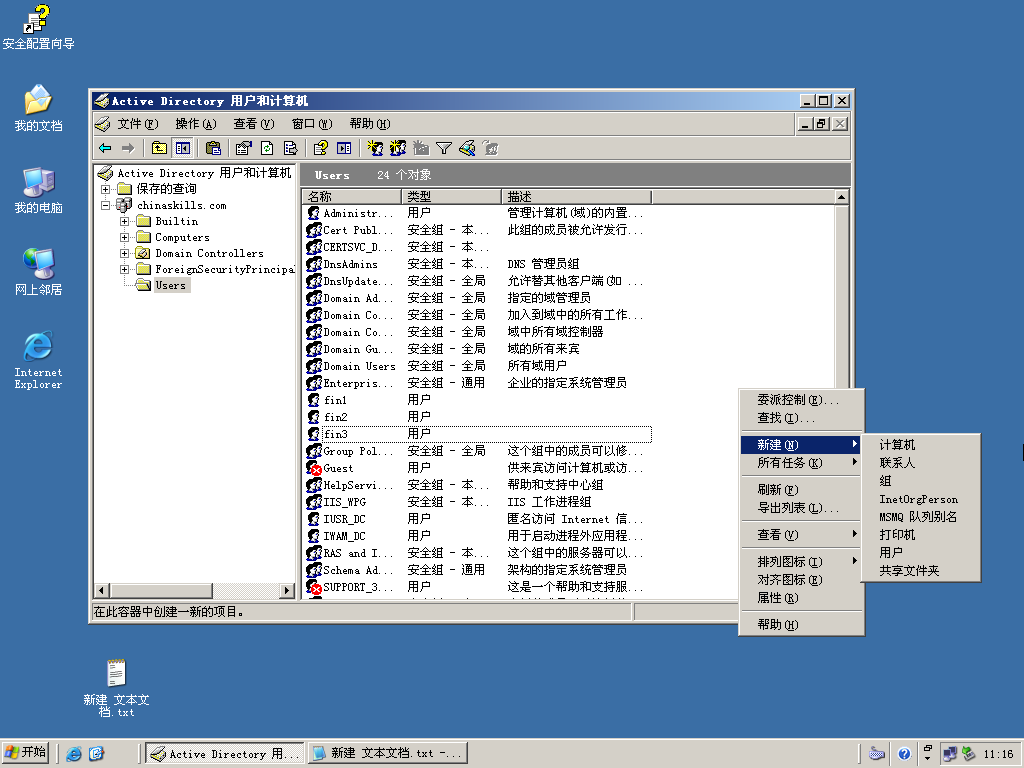Click the filter funnel toolbar icon
The image size is (1024, 768).
[x=444, y=148]
